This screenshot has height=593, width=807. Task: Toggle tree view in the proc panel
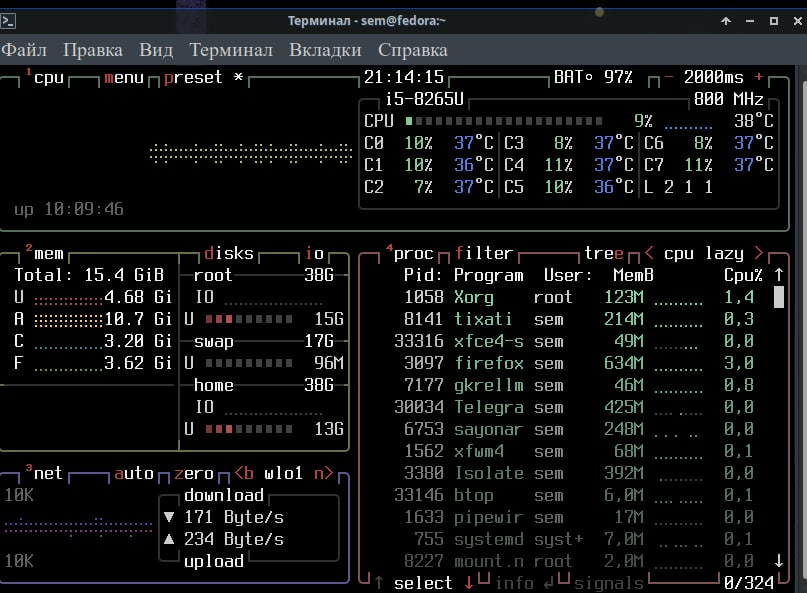[x=604, y=253]
